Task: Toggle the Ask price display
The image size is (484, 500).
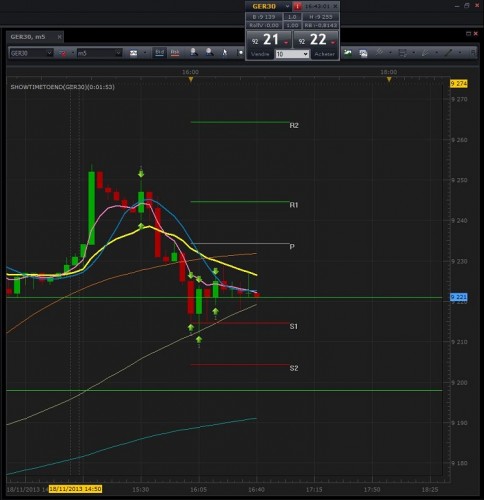Action: [175, 53]
